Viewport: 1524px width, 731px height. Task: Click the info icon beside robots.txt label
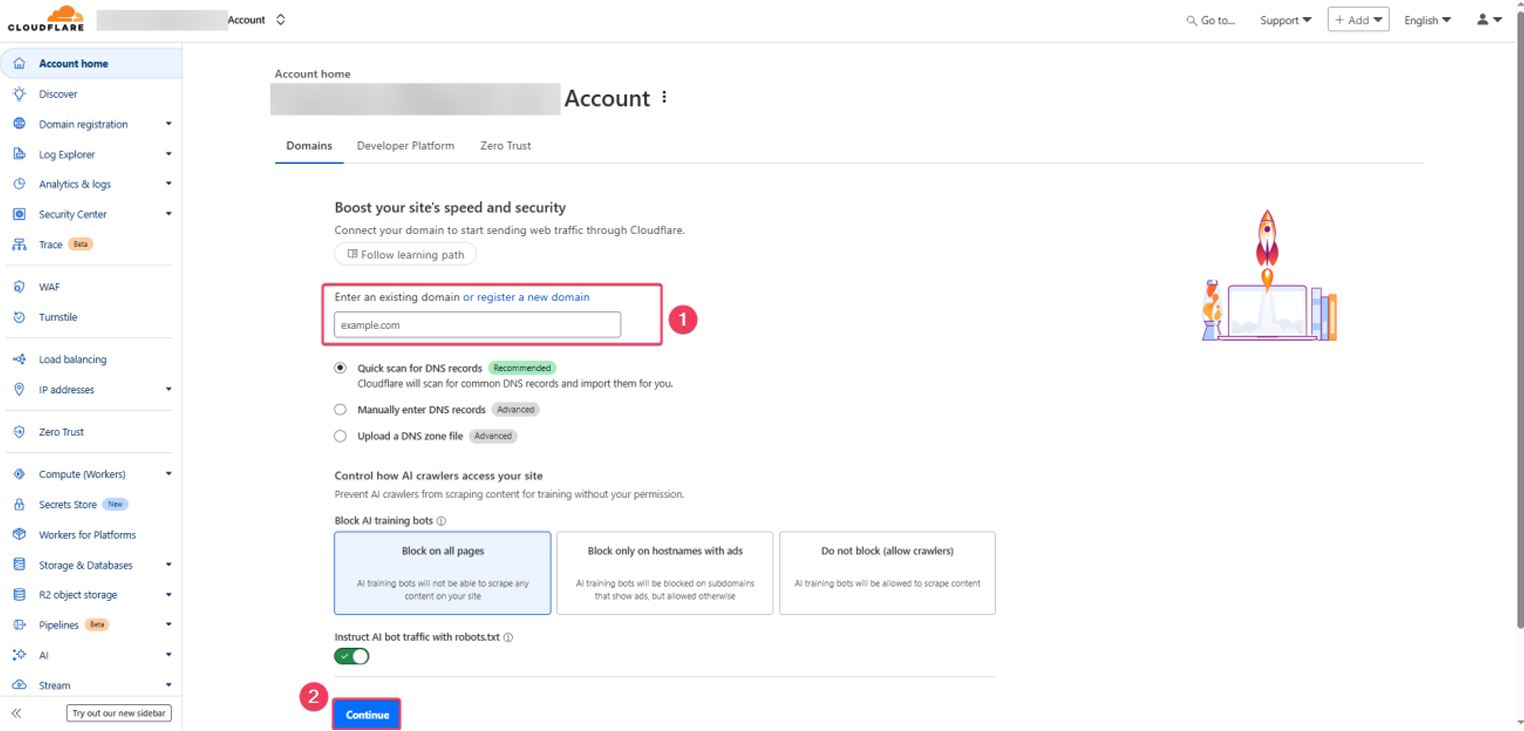click(x=508, y=637)
